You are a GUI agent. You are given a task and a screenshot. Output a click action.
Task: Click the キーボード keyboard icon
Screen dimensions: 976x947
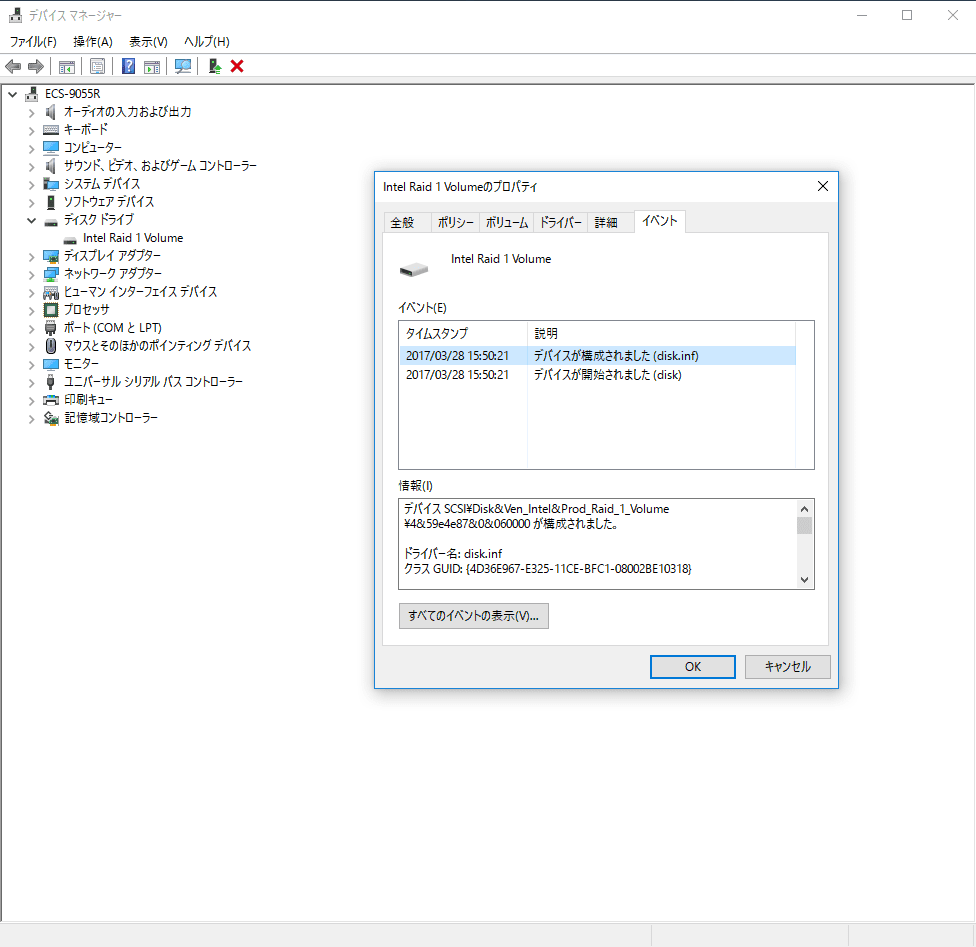tap(51, 130)
